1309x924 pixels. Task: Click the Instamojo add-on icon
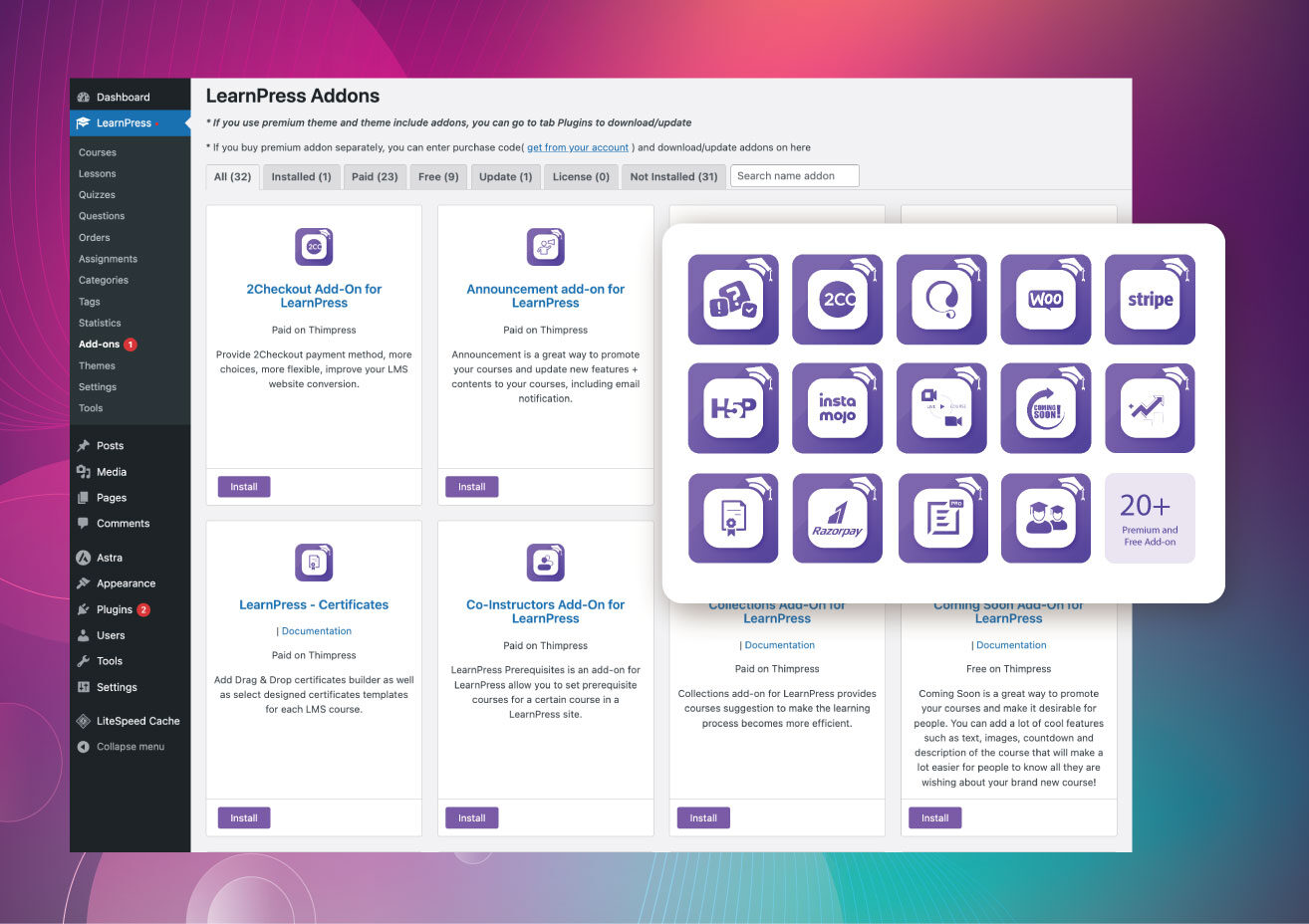coord(838,408)
